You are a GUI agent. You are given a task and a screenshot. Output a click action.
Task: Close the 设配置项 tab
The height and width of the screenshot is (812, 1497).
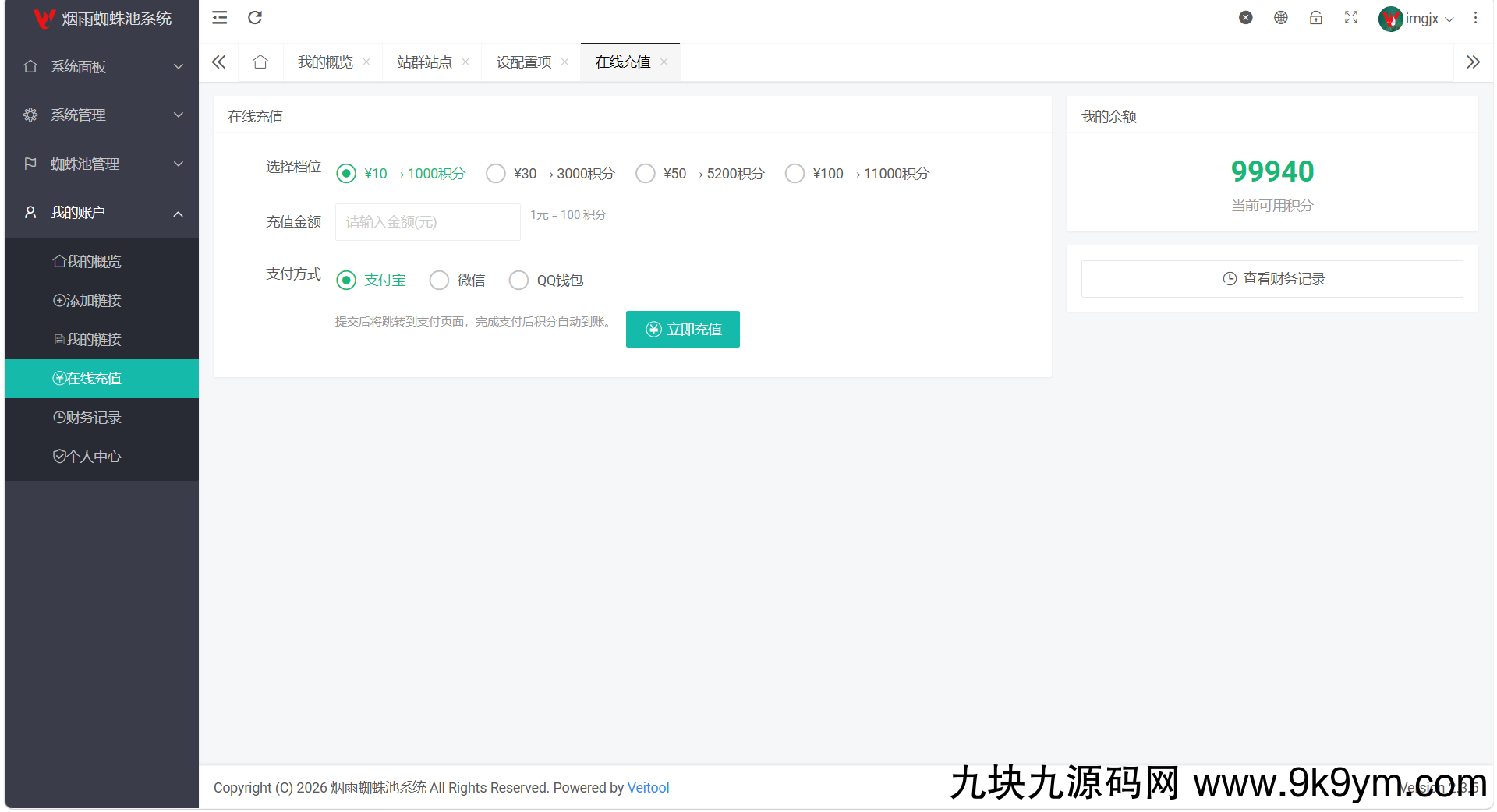point(564,62)
